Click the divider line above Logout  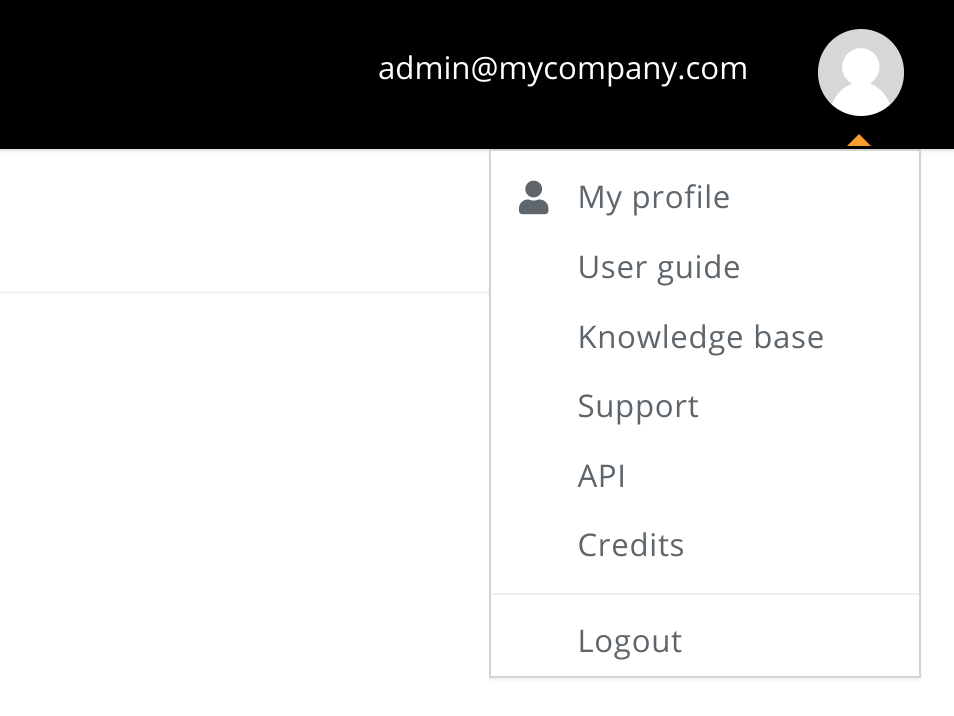point(705,594)
